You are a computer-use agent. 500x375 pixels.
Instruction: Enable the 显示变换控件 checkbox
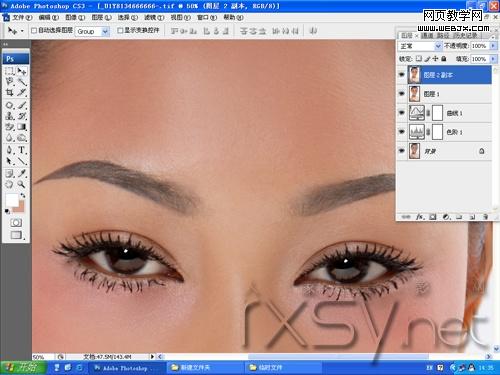click(x=120, y=30)
